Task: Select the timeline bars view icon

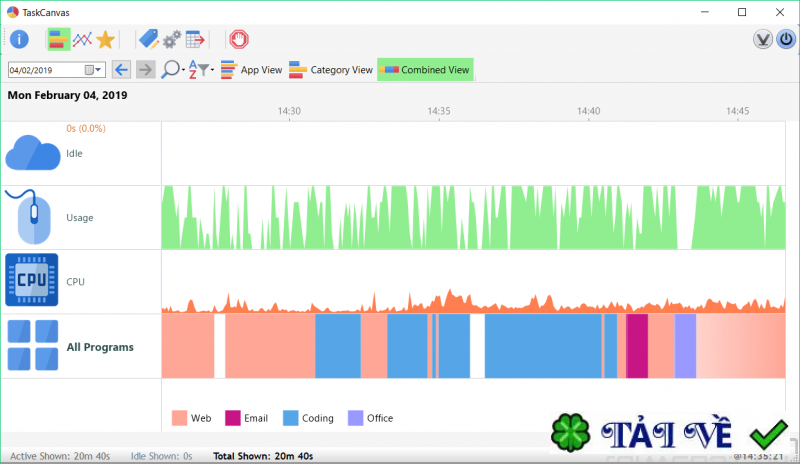Action: (x=59, y=39)
